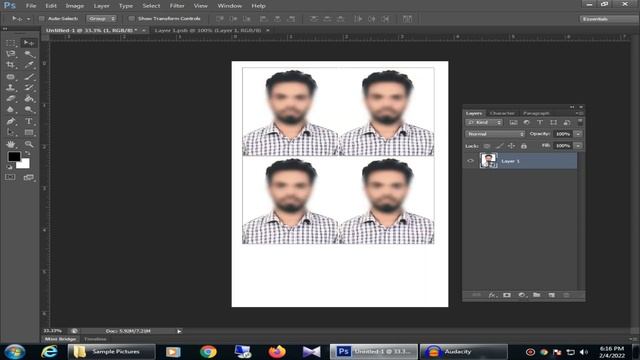640x360 pixels.
Task: Change the screen mode
Action: coord(29,177)
